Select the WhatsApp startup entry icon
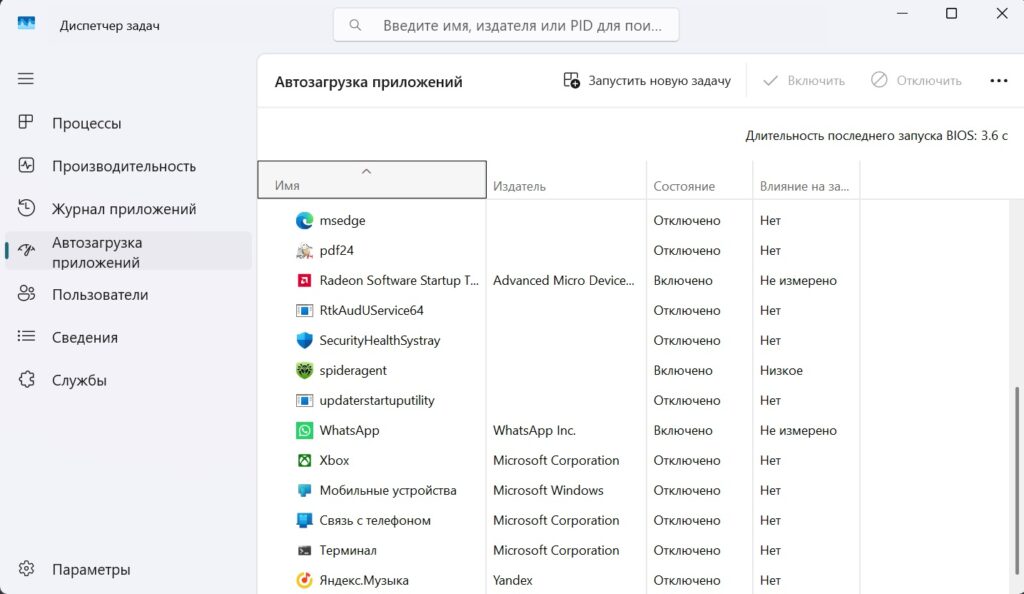Viewport: 1024px width, 594px height. click(304, 430)
